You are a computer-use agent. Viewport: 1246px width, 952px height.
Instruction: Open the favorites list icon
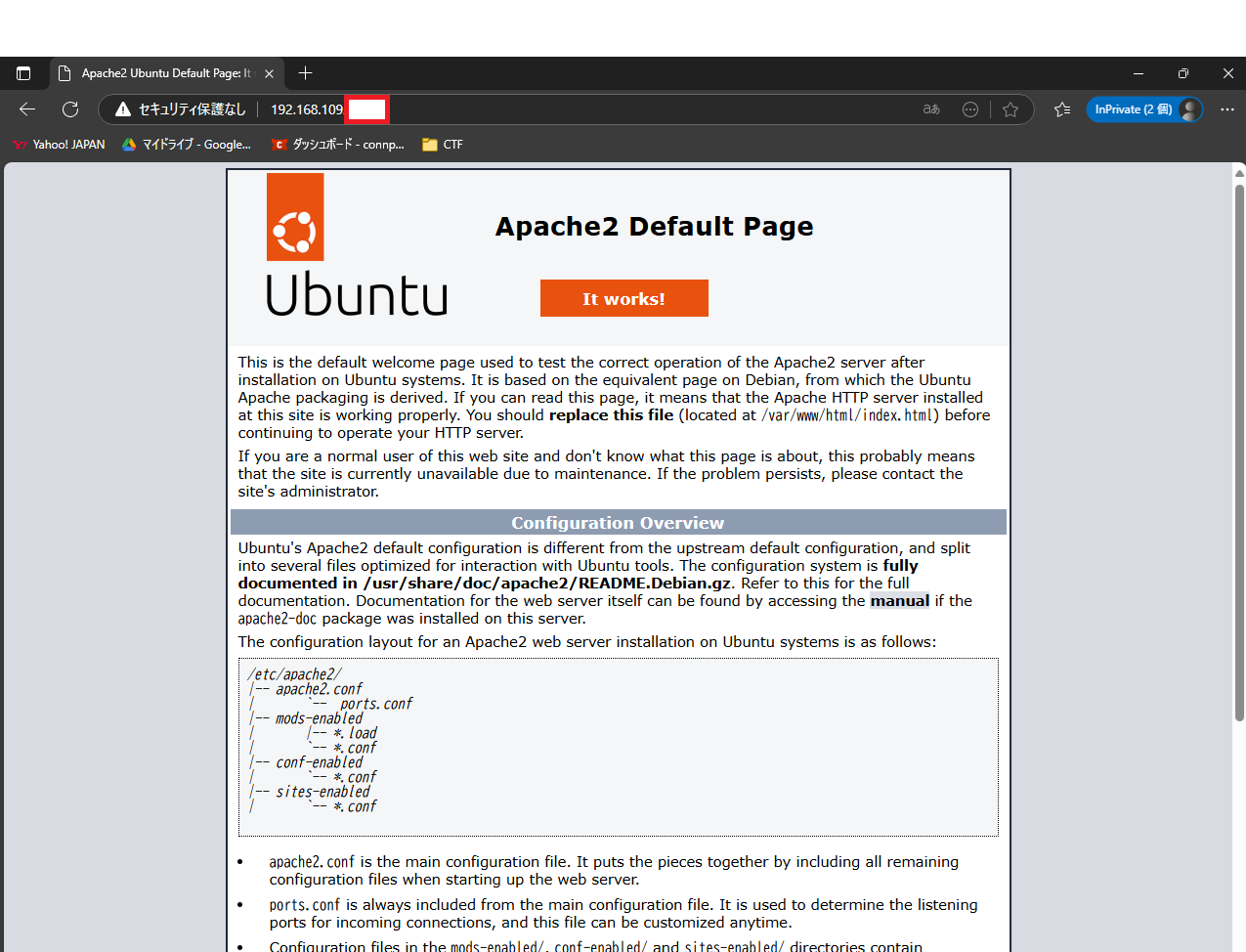pyautogui.click(x=1062, y=109)
